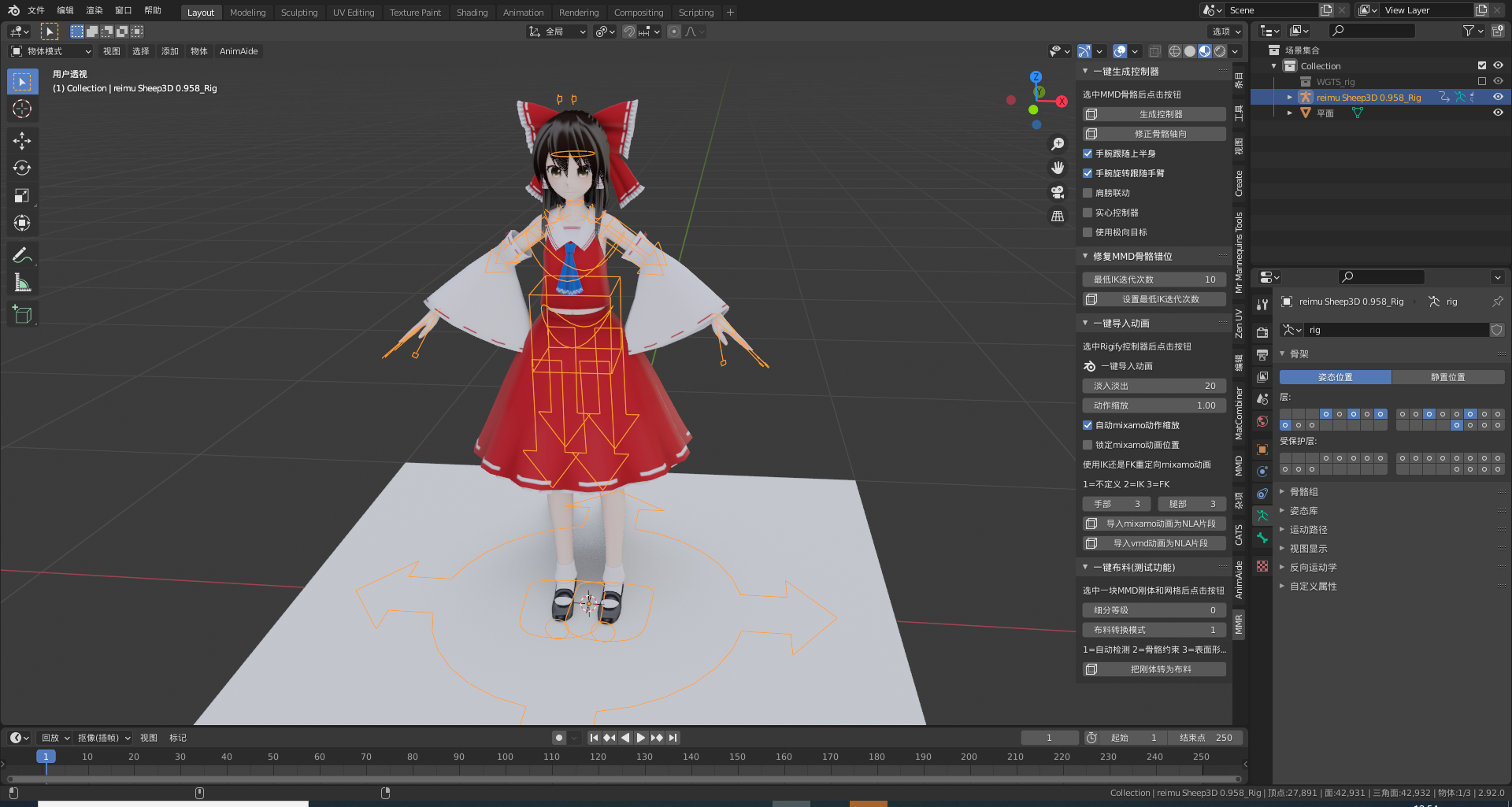Screen dimensions: 1512x807
Task: Open the Render properties tab
Action: [x=1262, y=333]
